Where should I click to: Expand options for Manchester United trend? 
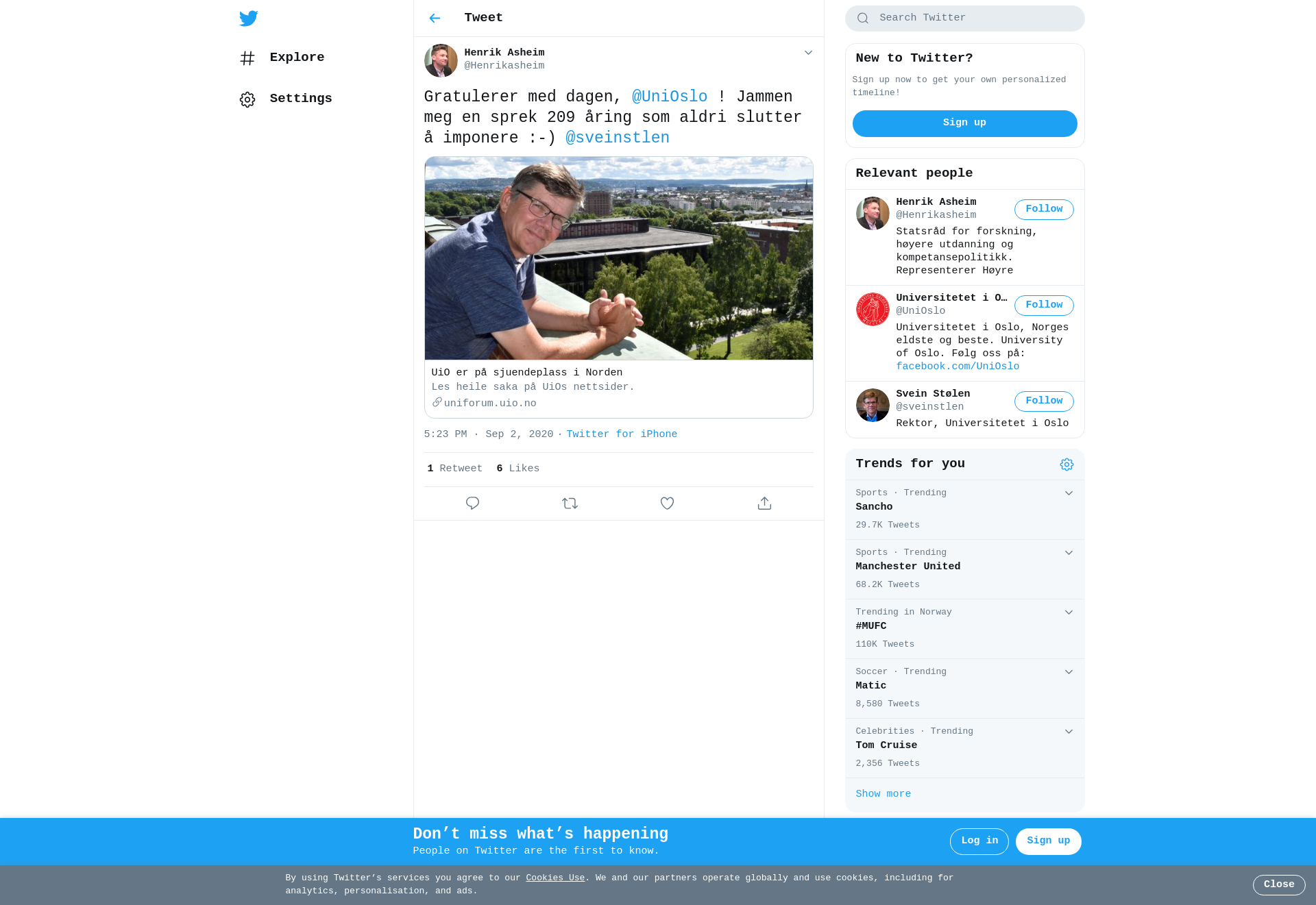click(x=1069, y=553)
